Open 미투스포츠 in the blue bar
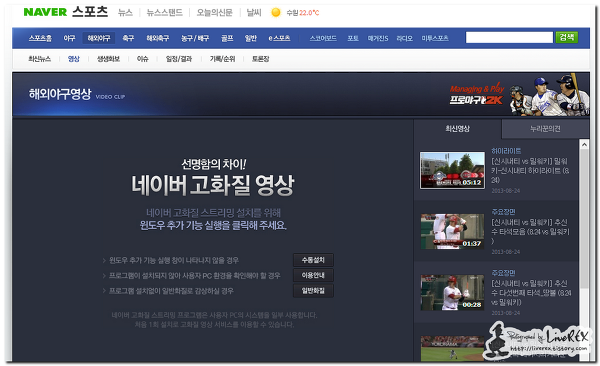The height and width of the screenshot is (366, 600). pyautogui.click(x=435, y=38)
